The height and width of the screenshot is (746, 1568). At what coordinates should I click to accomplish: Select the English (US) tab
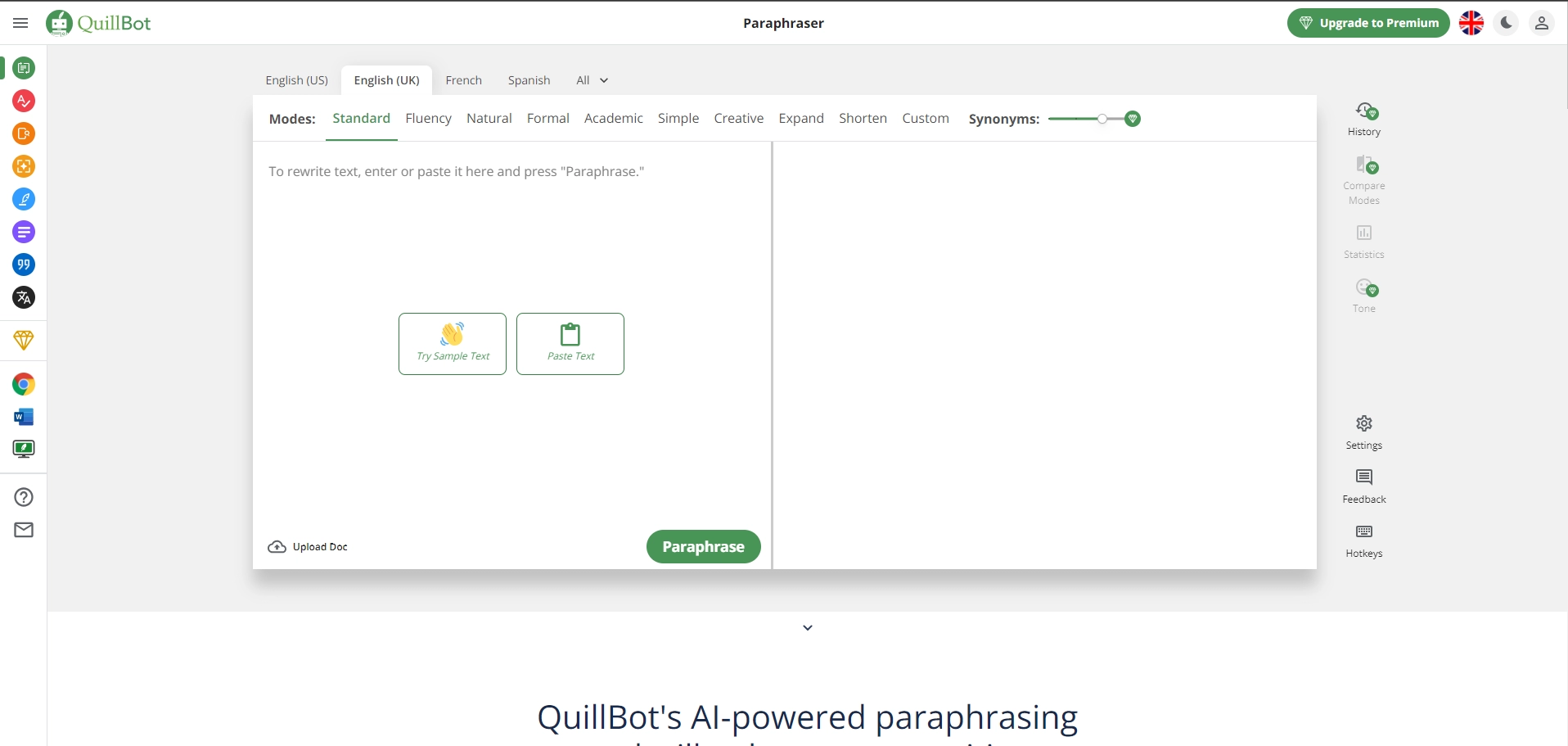coord(296,80)
